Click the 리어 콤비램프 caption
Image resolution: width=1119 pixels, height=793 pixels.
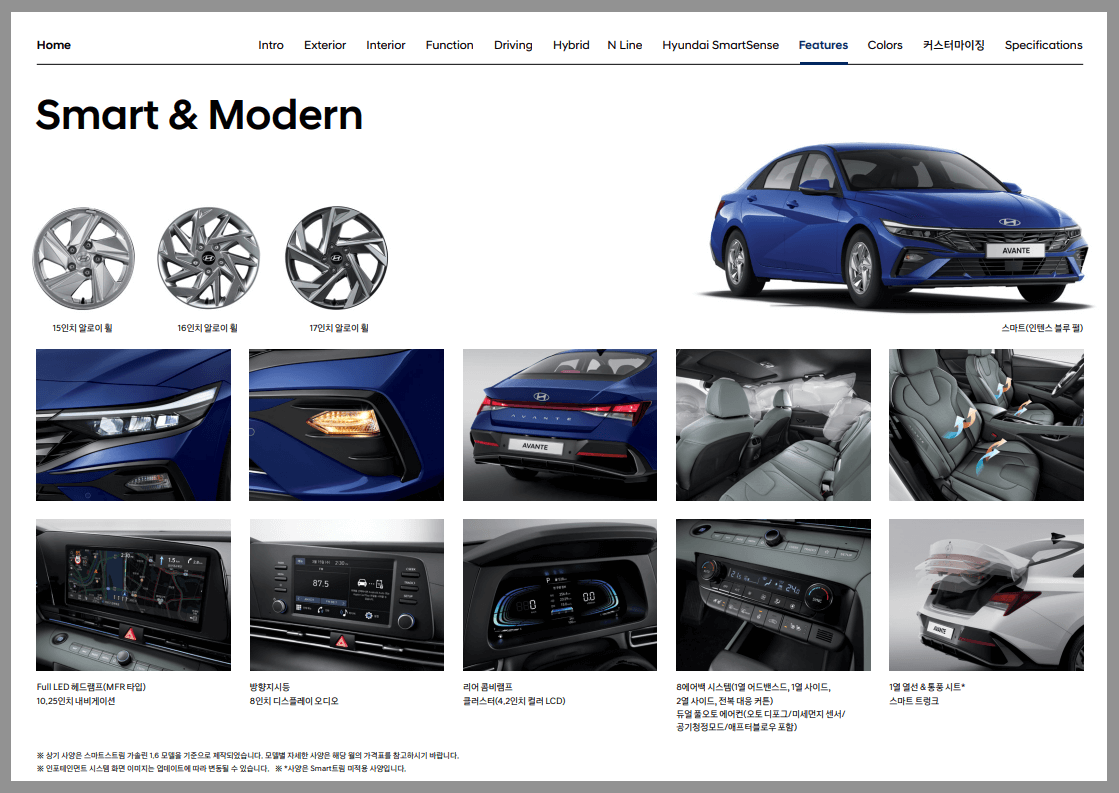click(x=488, y=687)
